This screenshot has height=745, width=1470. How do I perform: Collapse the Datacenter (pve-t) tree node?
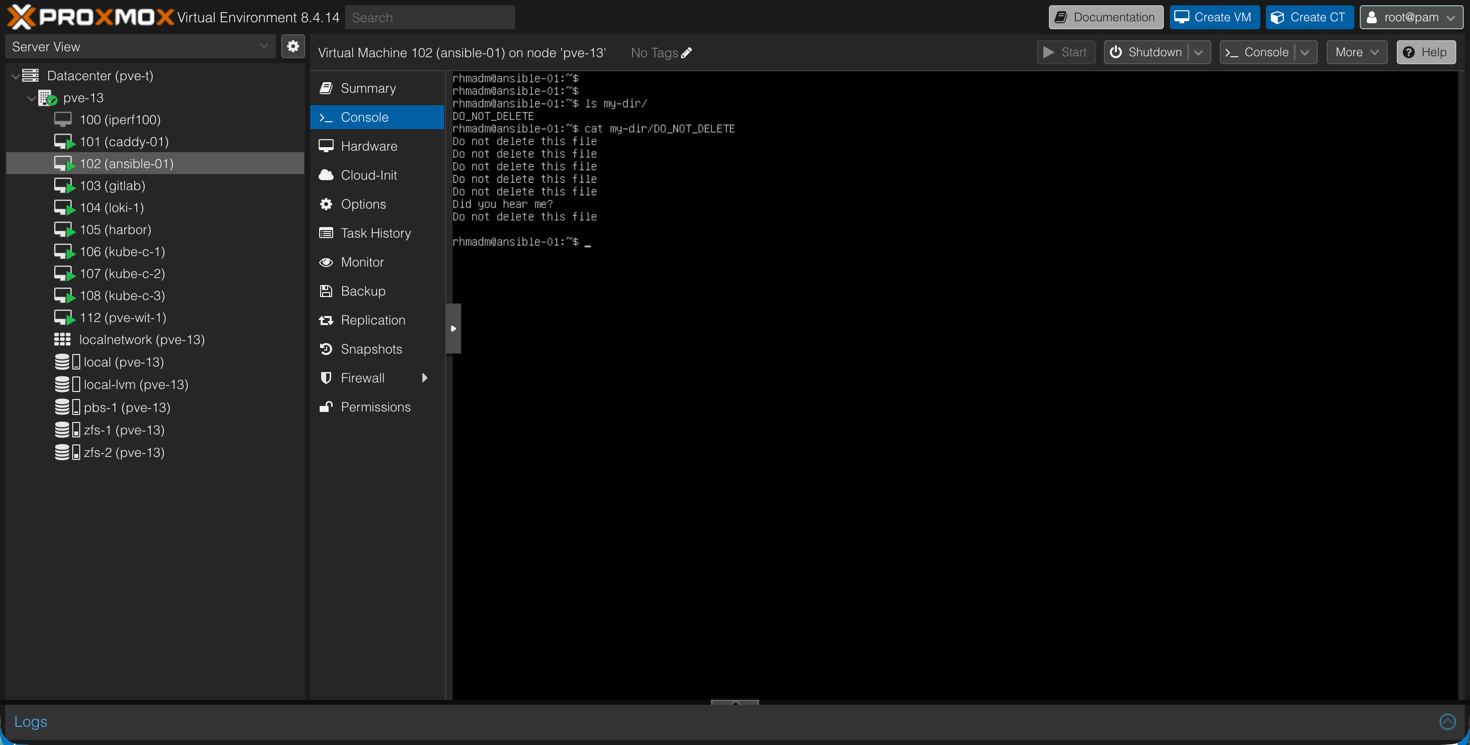[14, 76]
